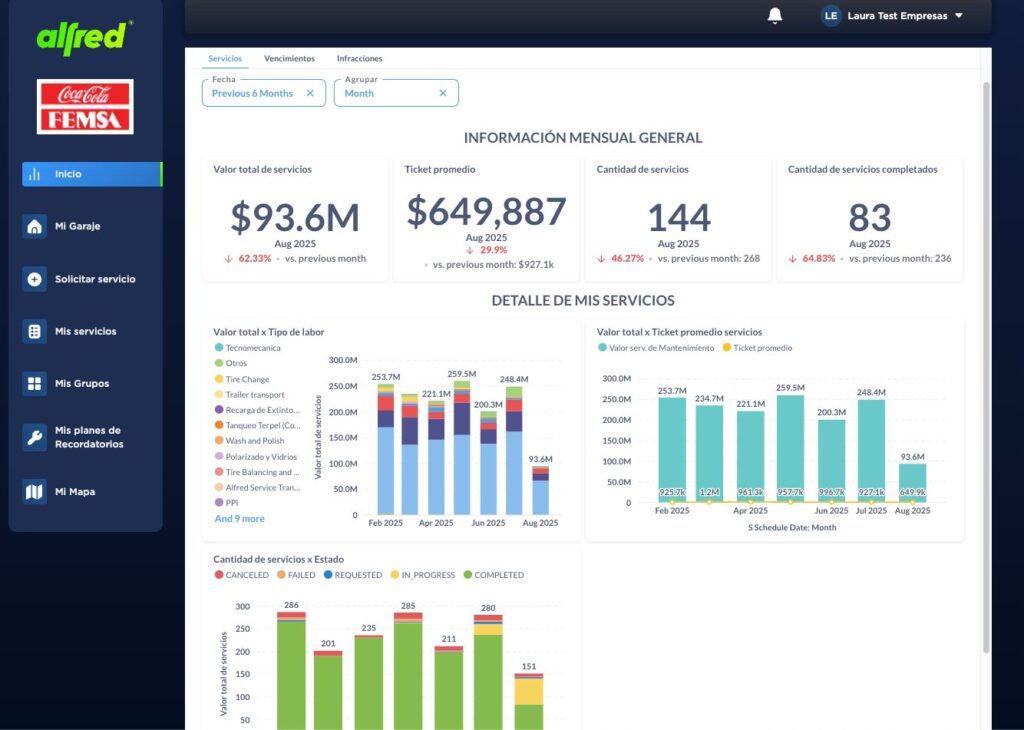1024x730 pixels.
Task: Click the 259.5M teal bar in the Ticket promedio chart
Action: [x=790, y=449]
